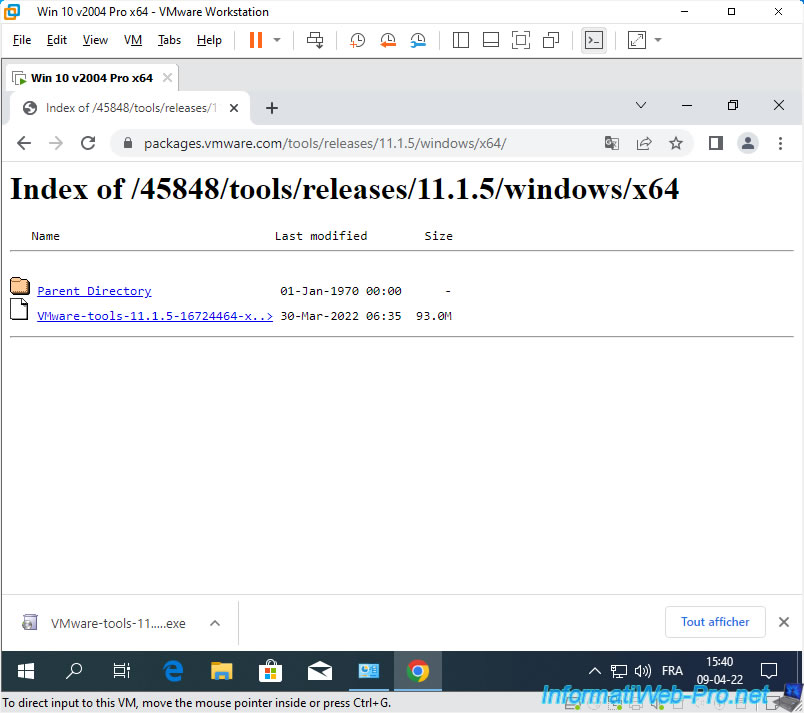Toggle the VMware library sidebar view

pyautogui.click(x=460, y=40)
